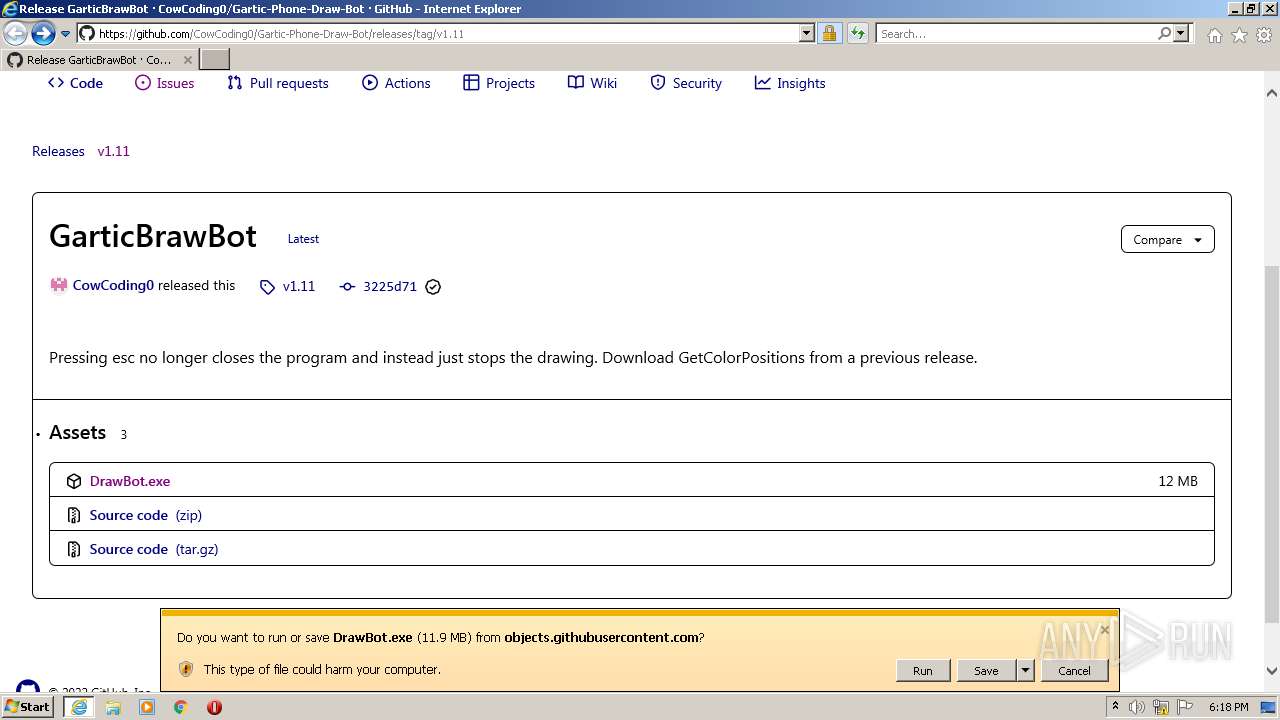Open media player taskbar icon
This screenshot has width=1280, height=720.
click(147, 707)
